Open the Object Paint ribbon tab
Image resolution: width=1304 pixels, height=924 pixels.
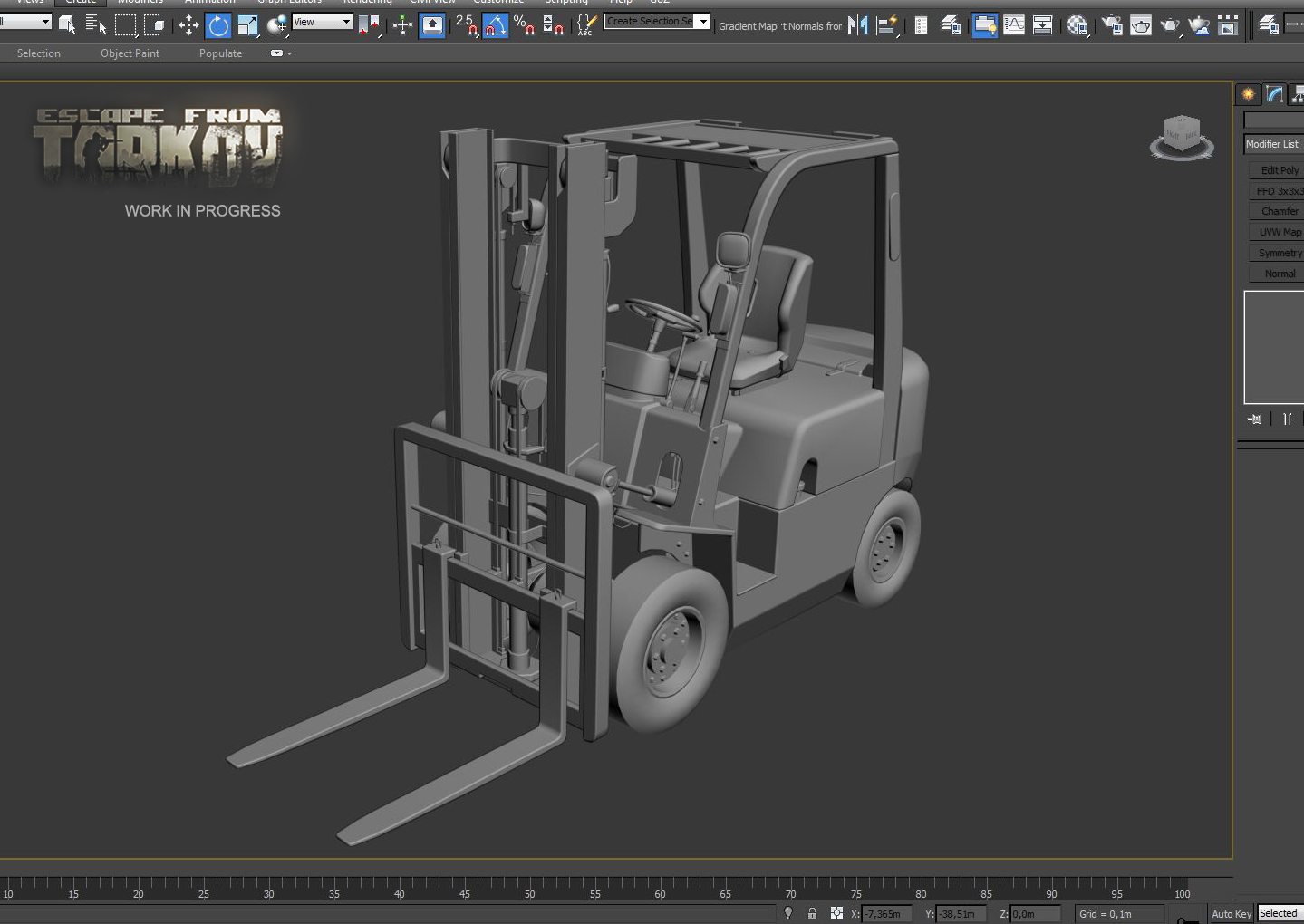tap(130, 53)
